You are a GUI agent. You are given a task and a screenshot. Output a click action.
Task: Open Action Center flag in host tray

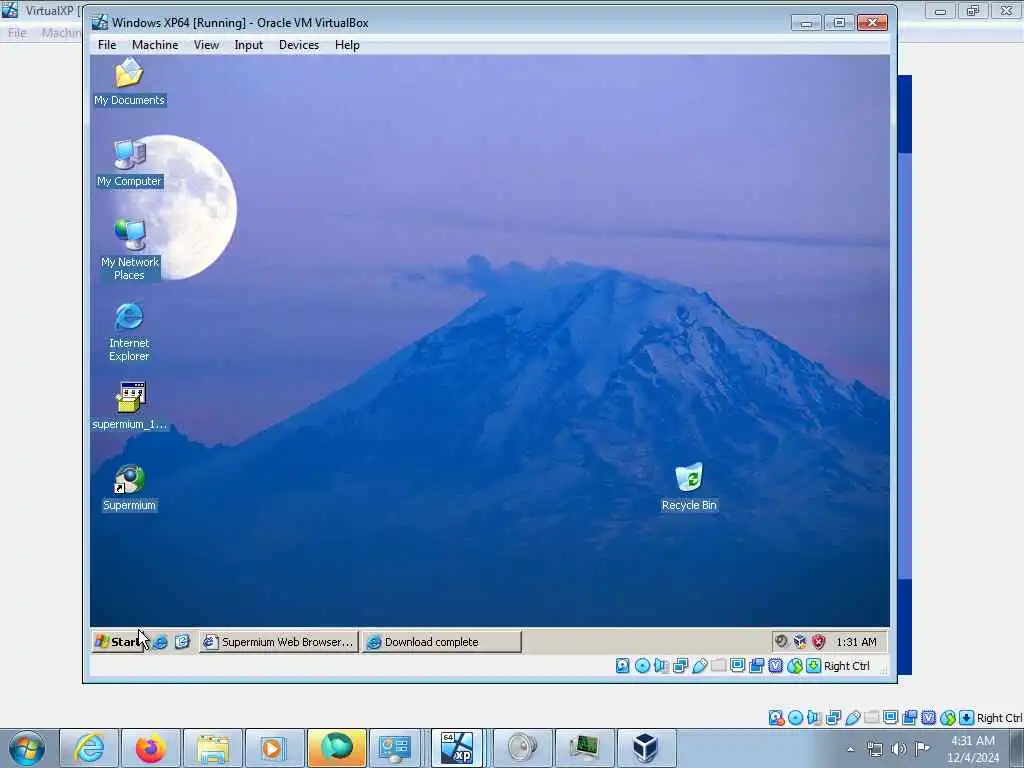click(922, 748)
